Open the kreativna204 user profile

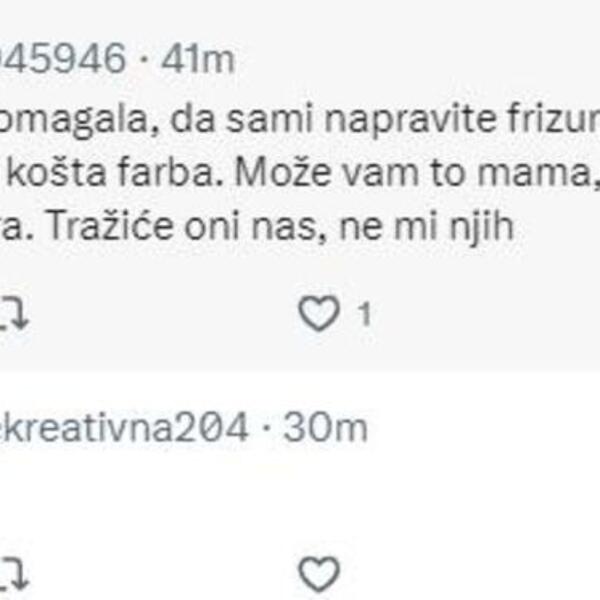coord(120,428)
